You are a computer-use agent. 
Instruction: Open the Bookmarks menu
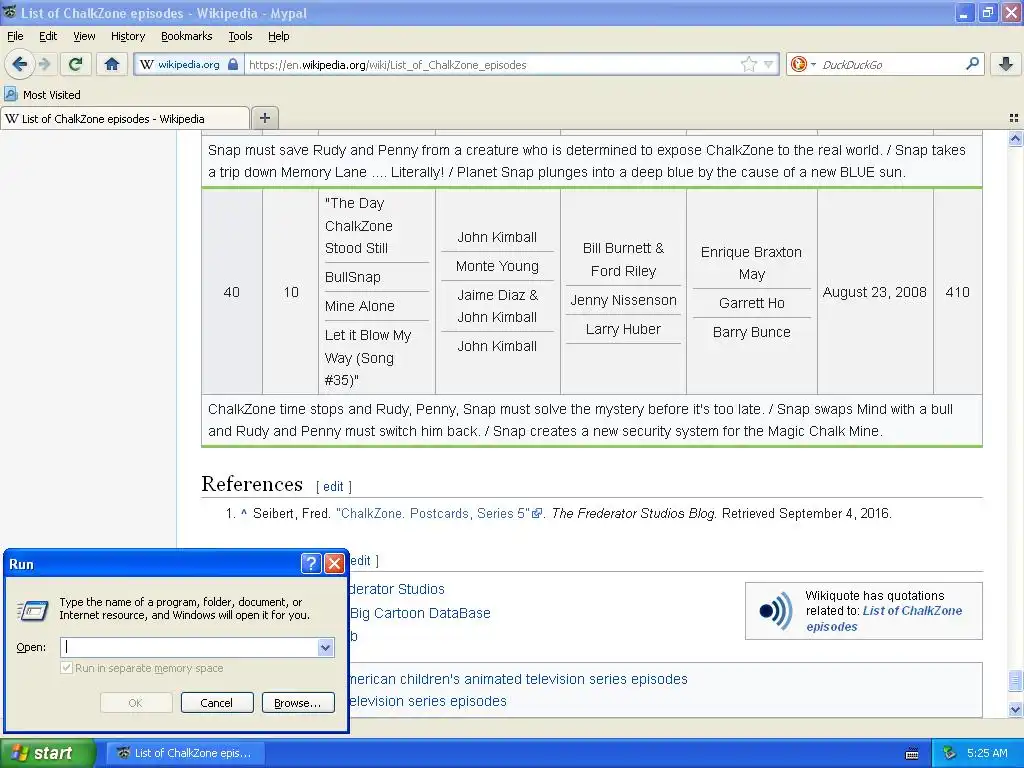coord(186,36)
